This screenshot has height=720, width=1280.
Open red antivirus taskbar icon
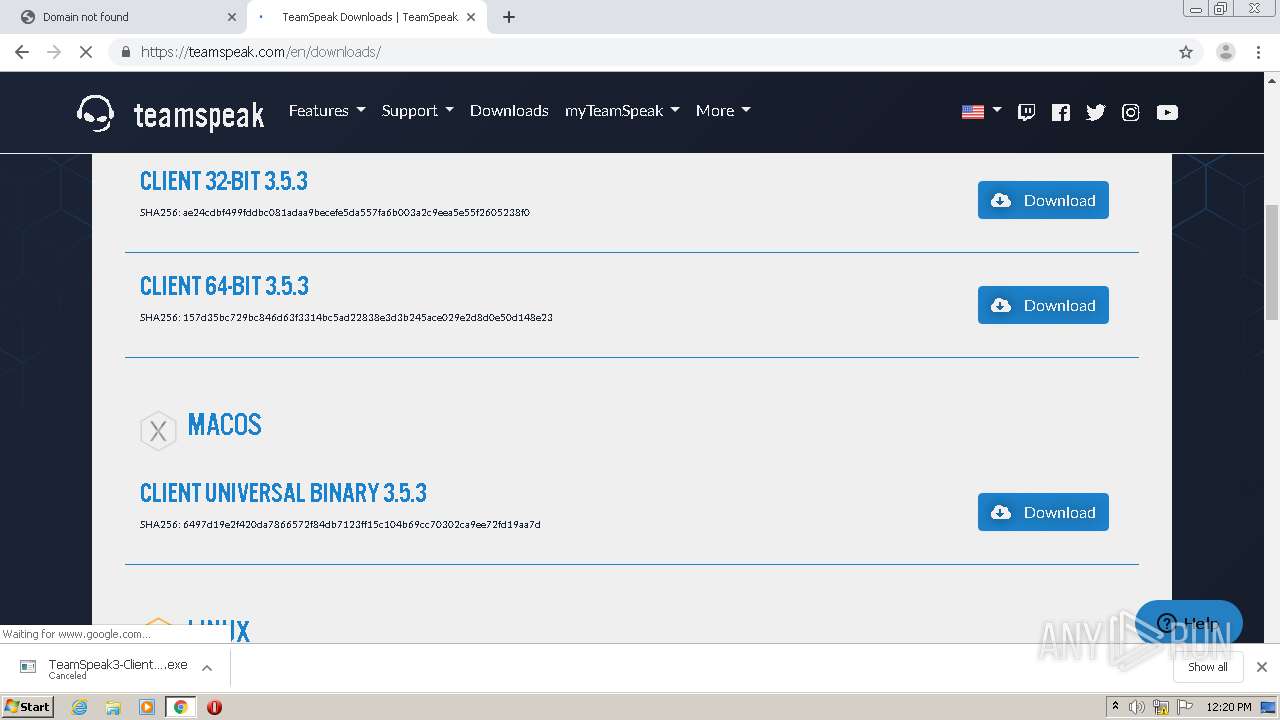tap(214, 707)
